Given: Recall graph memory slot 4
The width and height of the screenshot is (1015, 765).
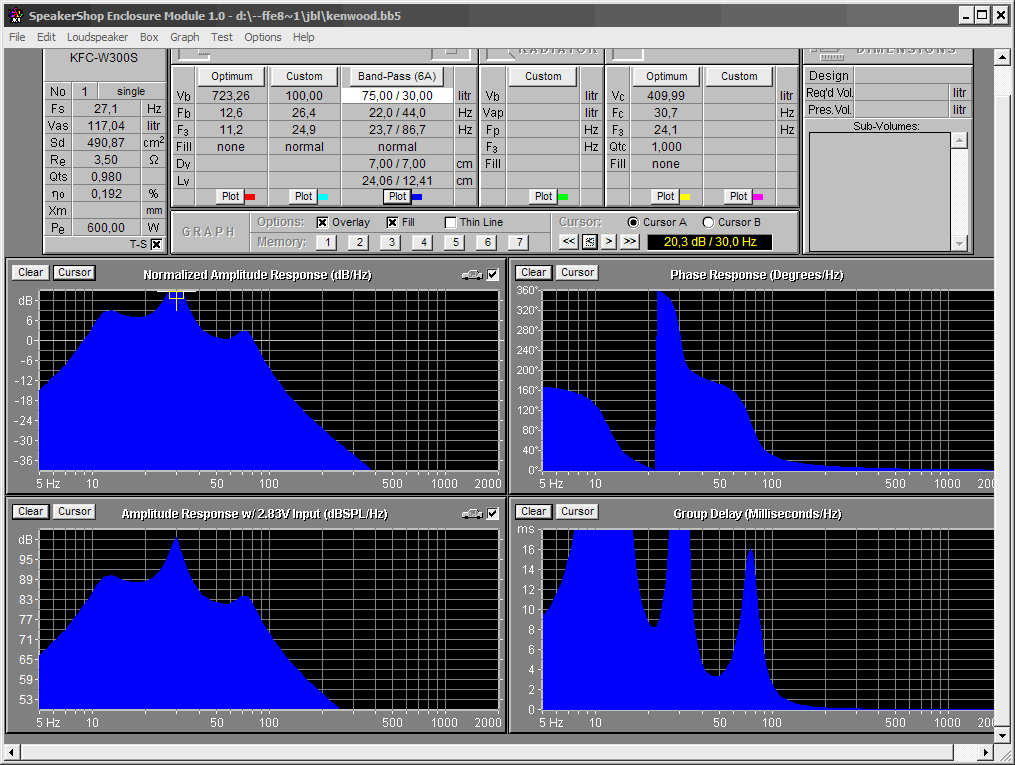Looking at the screenshot, I should click(422, 242).
